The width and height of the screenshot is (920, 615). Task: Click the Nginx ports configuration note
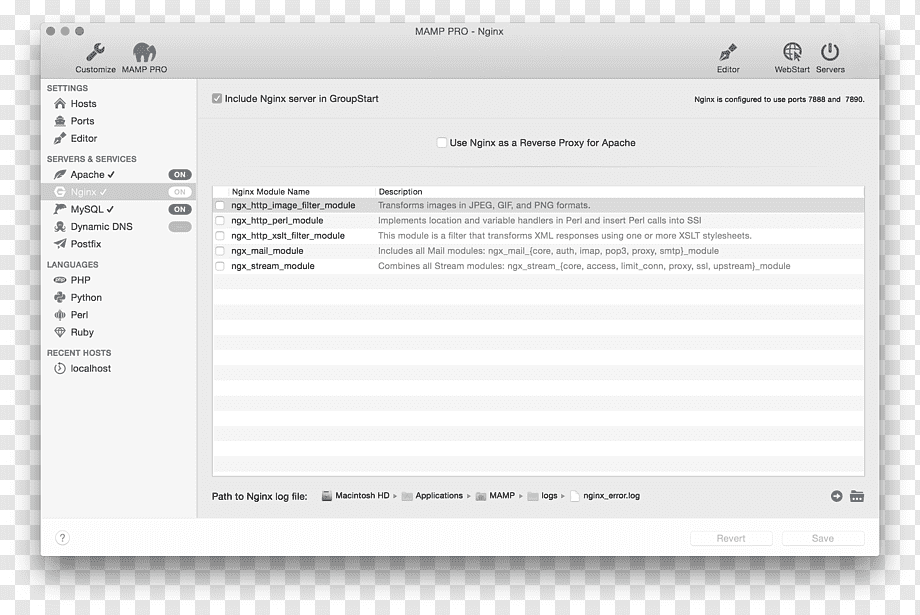point(779,99)
